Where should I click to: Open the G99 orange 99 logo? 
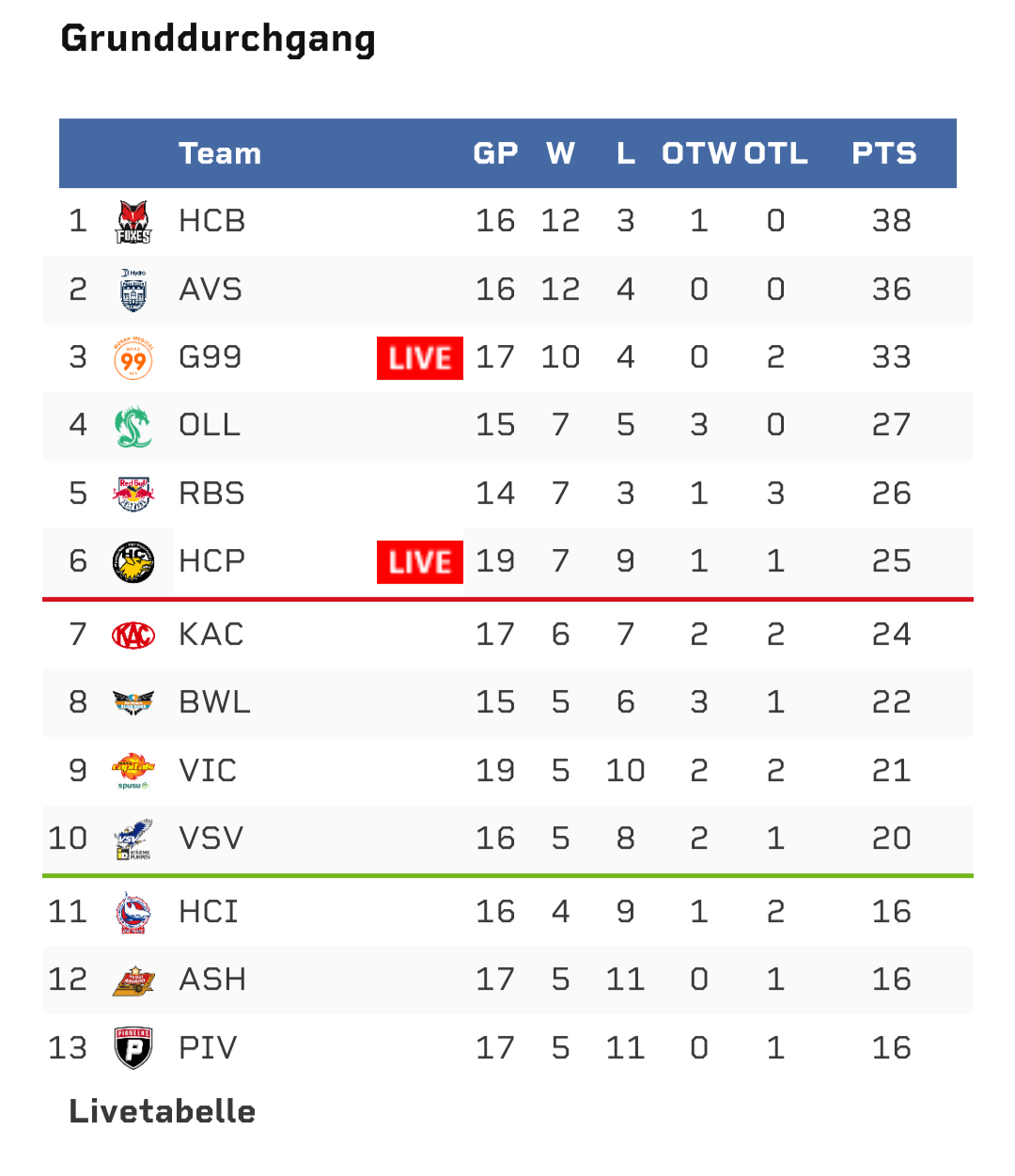(133, 358)
